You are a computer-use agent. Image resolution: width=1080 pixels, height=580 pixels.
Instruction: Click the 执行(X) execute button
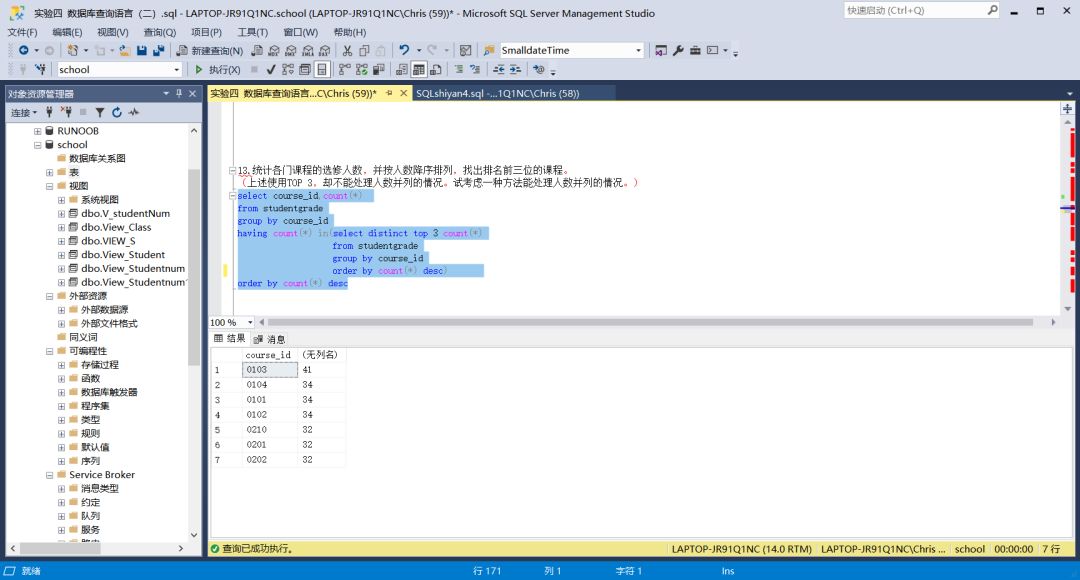click(217, 70)
